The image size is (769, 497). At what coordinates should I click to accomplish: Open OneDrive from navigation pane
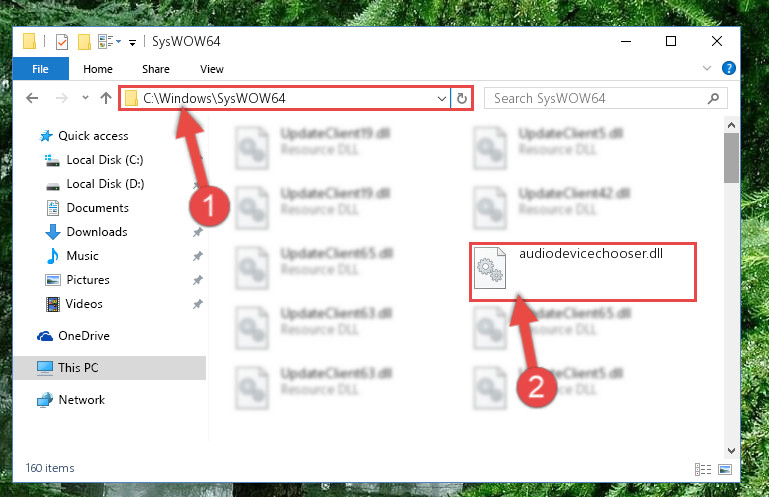tap(84, 336)
